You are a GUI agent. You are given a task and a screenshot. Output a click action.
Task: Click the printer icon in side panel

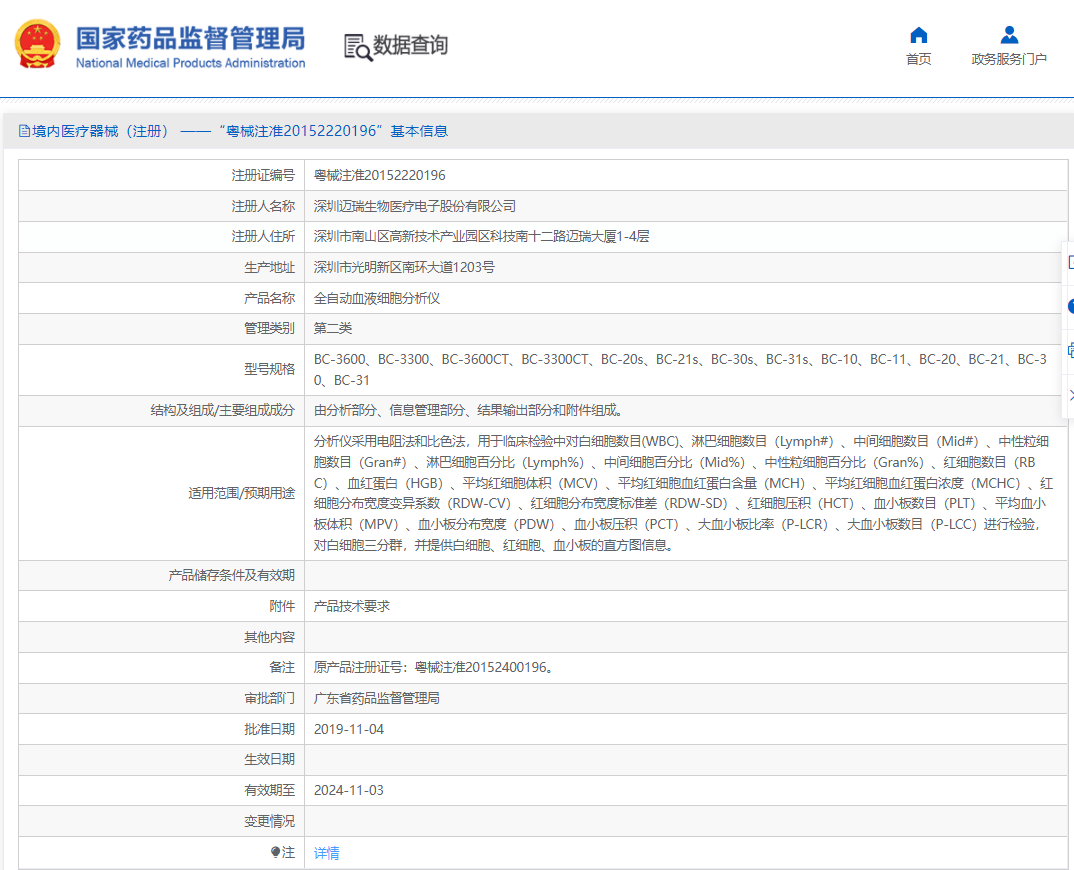pos(1070,351)
